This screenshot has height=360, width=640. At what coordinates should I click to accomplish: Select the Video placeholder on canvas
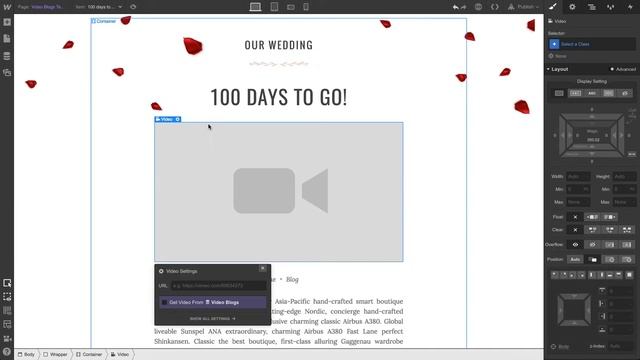pyautogui.click(x=279, y=192)
